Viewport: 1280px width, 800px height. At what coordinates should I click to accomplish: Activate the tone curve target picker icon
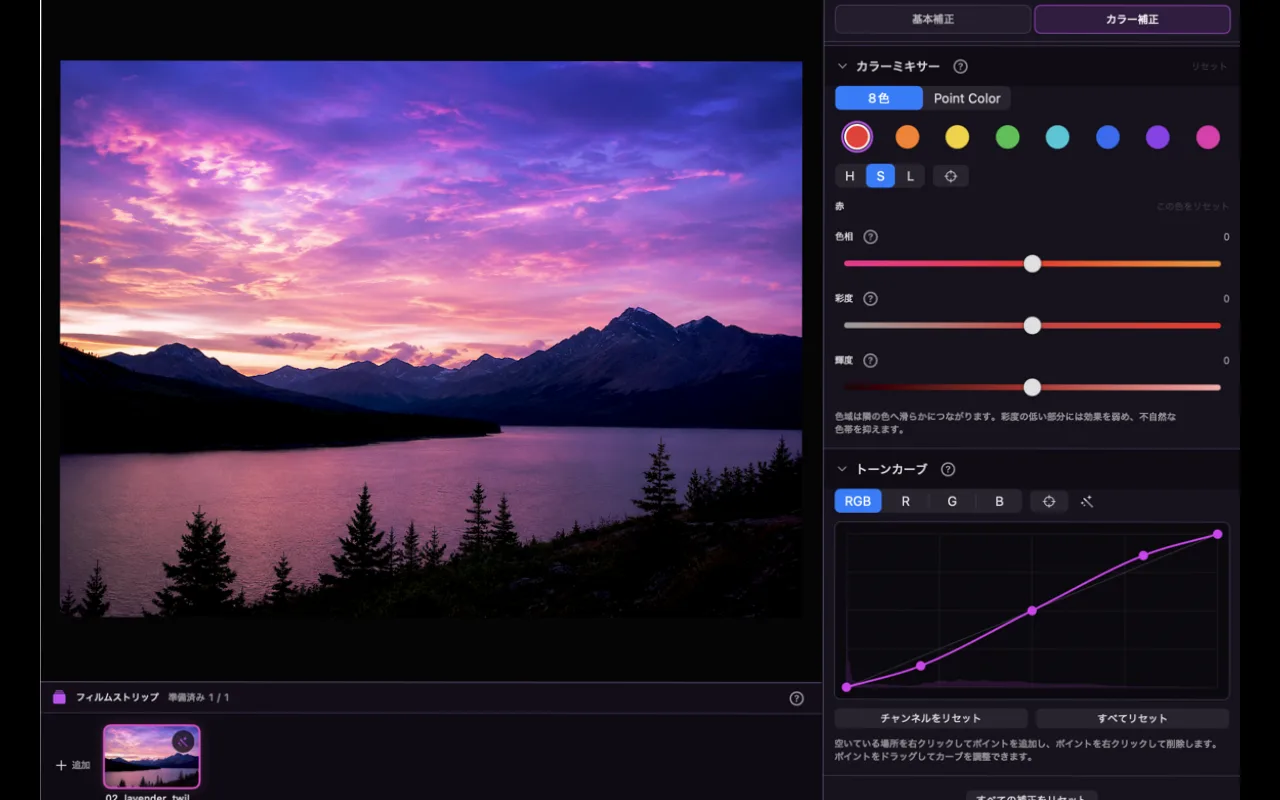1049,501
